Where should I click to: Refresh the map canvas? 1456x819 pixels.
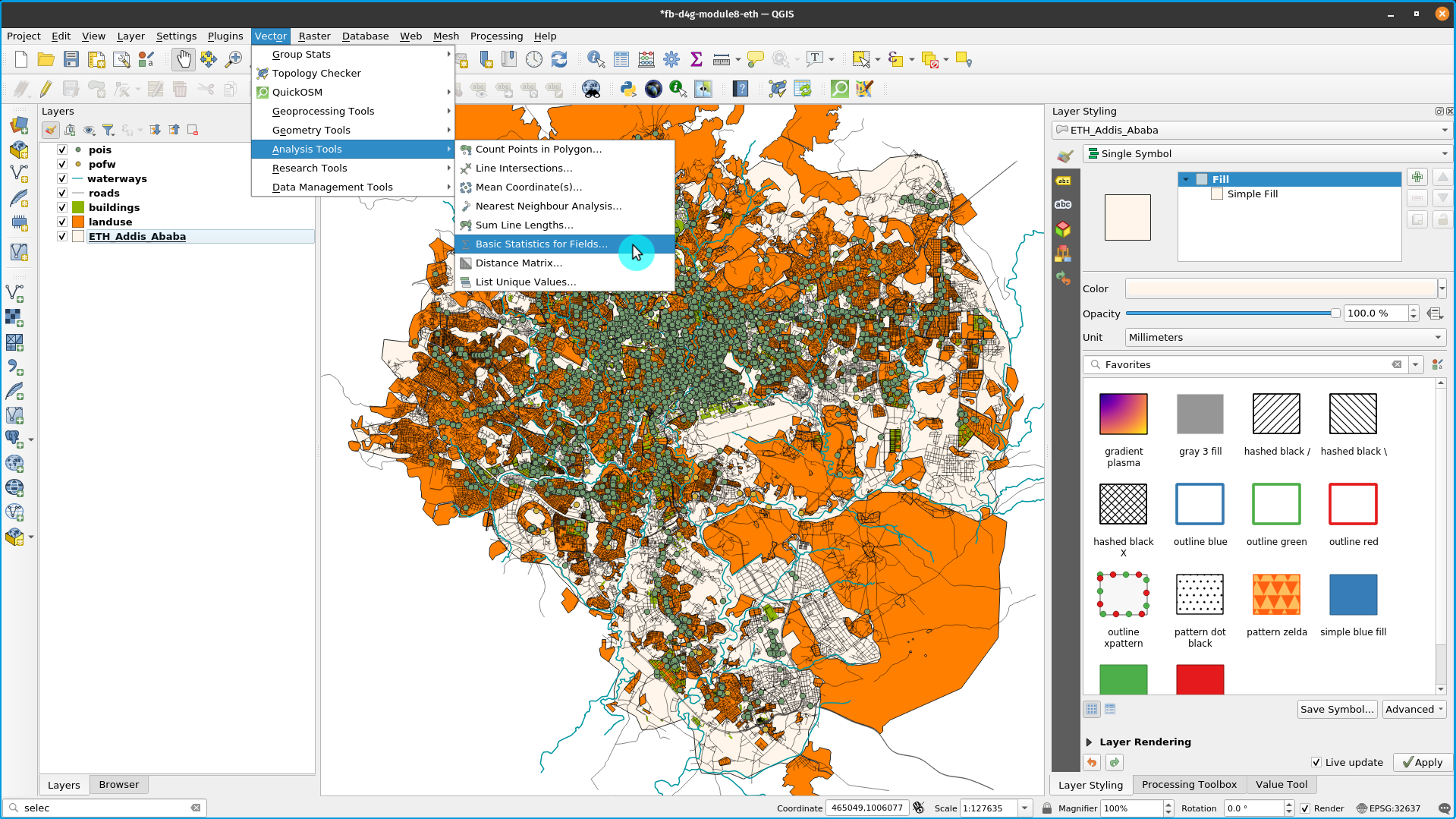coord(559,59)
